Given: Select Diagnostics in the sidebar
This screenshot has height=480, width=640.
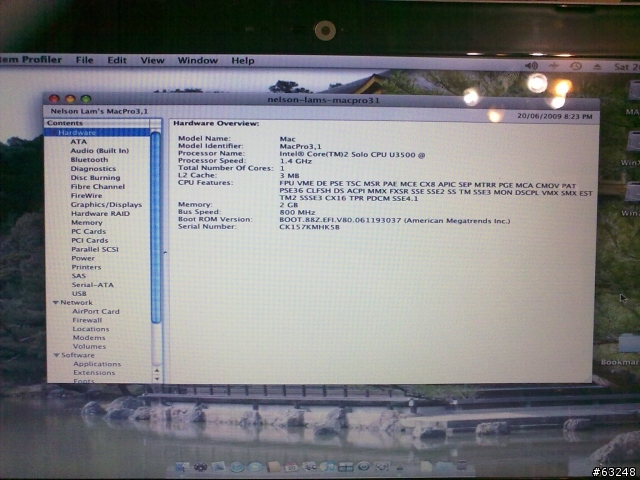Looking at the screenshot, I should click(93, 169).
